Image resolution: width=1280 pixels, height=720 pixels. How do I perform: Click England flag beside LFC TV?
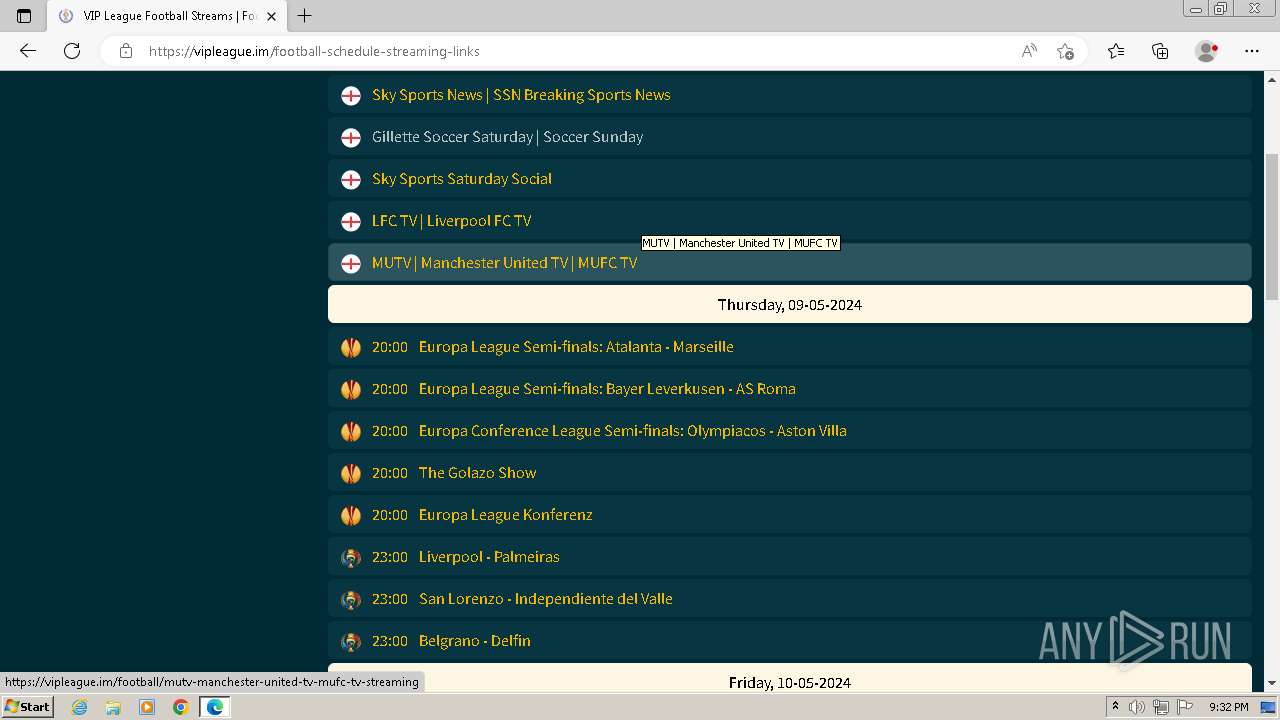tap(351, 221)
